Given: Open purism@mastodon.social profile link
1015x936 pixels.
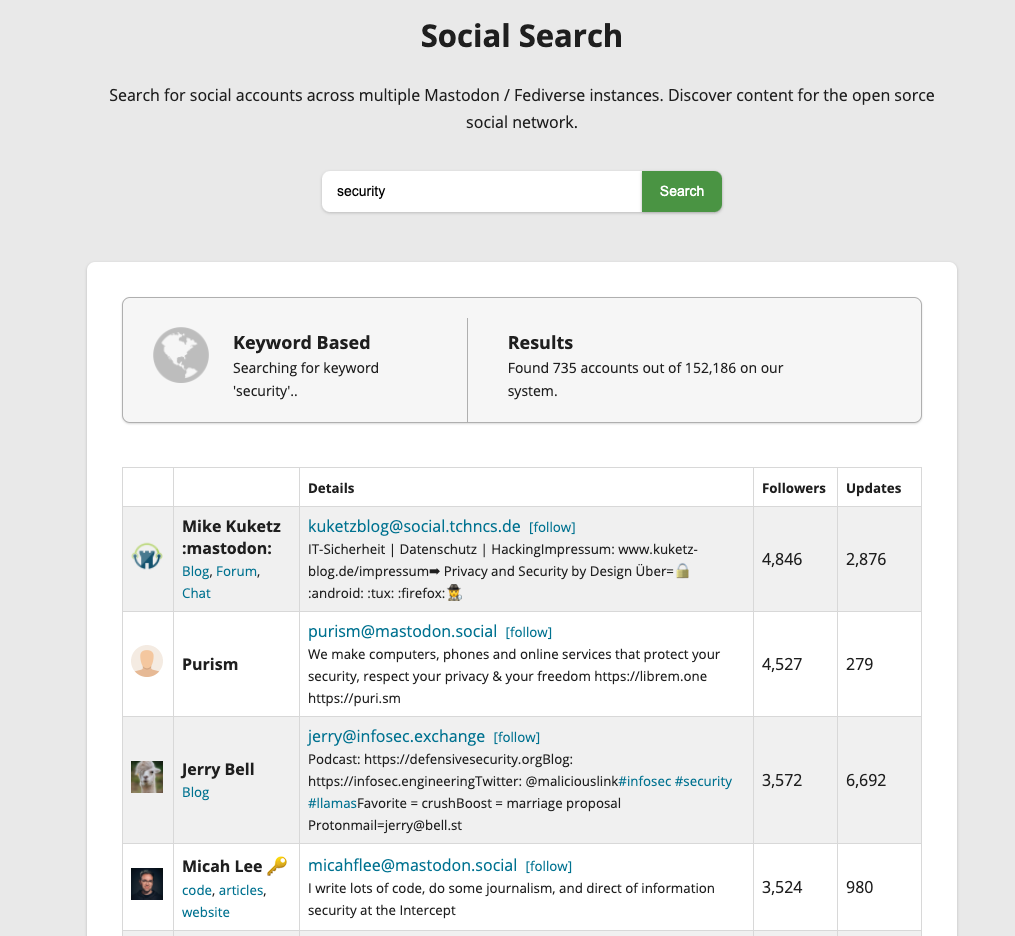Looking at the screenshot, I should pyautogui.click(x=402, y=631).
